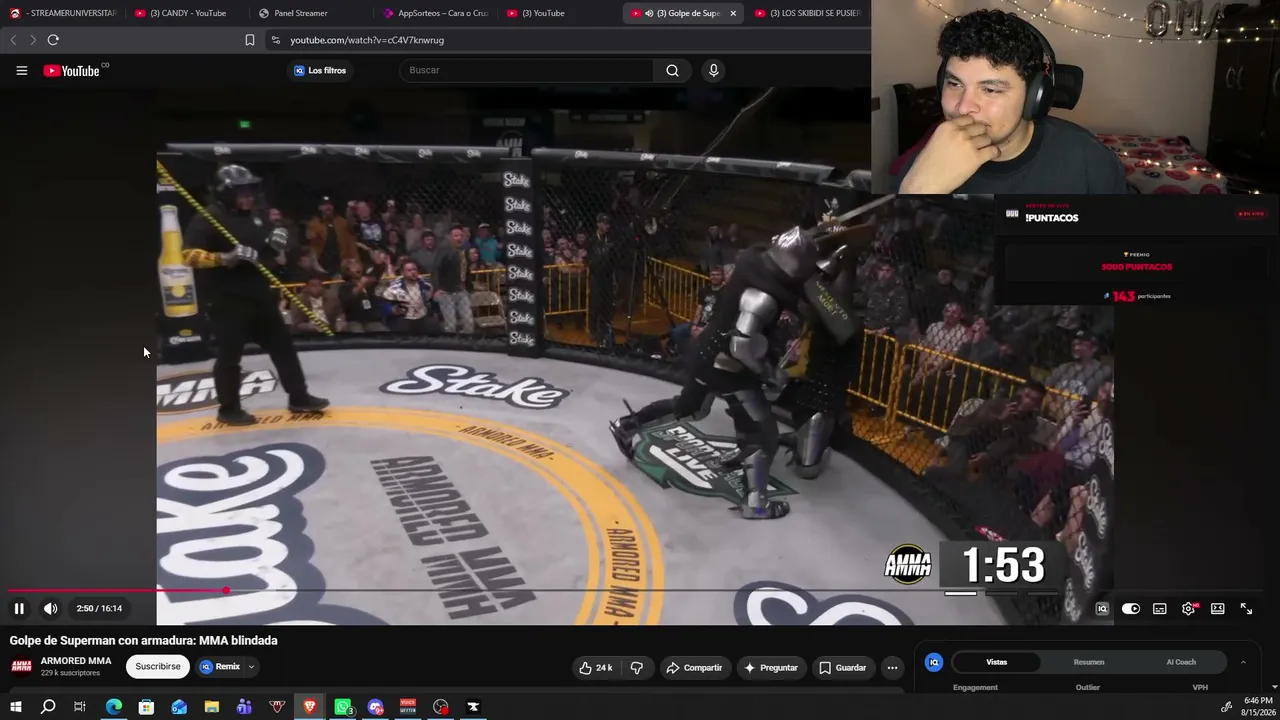This screenshot has width=1280, height=720.
Task: Open Windows taskbar search
Action: pyautogui.click(x=48, y=707)
